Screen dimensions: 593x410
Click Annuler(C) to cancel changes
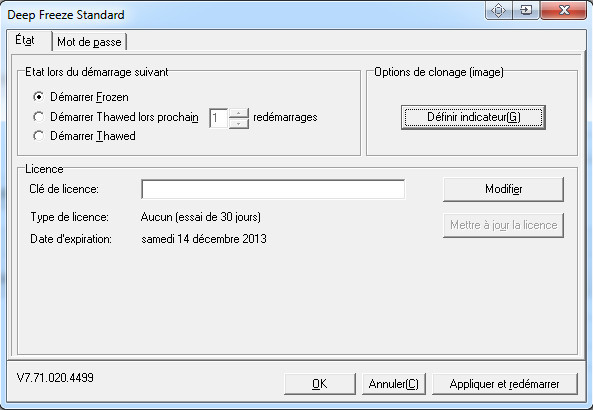pos(394,384)
